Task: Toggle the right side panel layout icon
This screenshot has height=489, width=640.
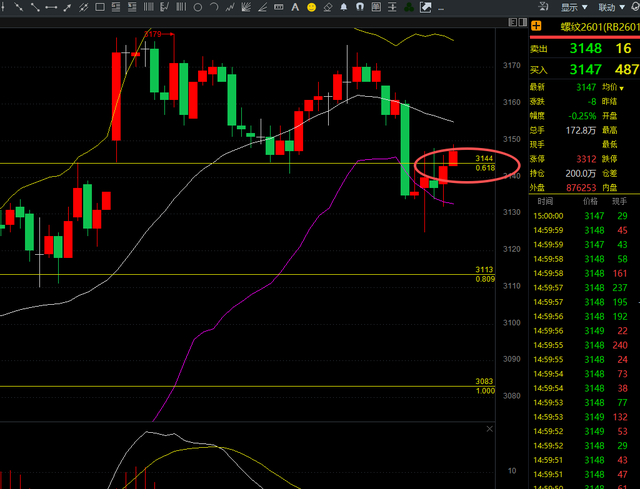Action: [x=522, y=22]
